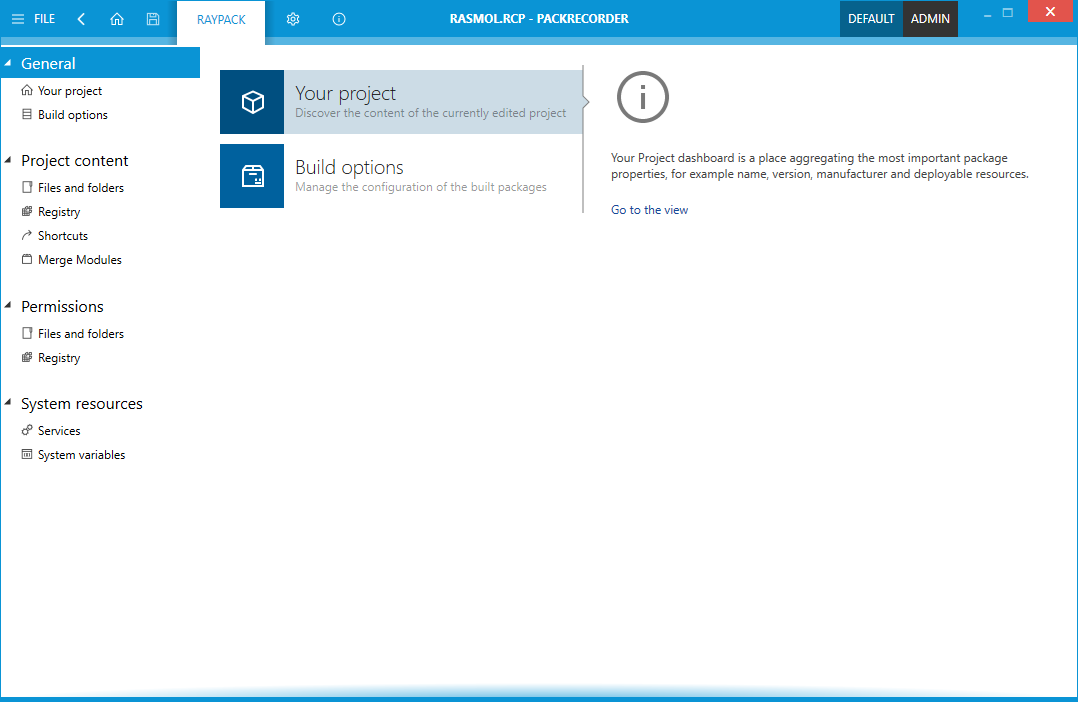This screenshot has height=702, width=1078.
Task: Click the save disk icon
Action: pyautogui.click(x=153, y=19)
